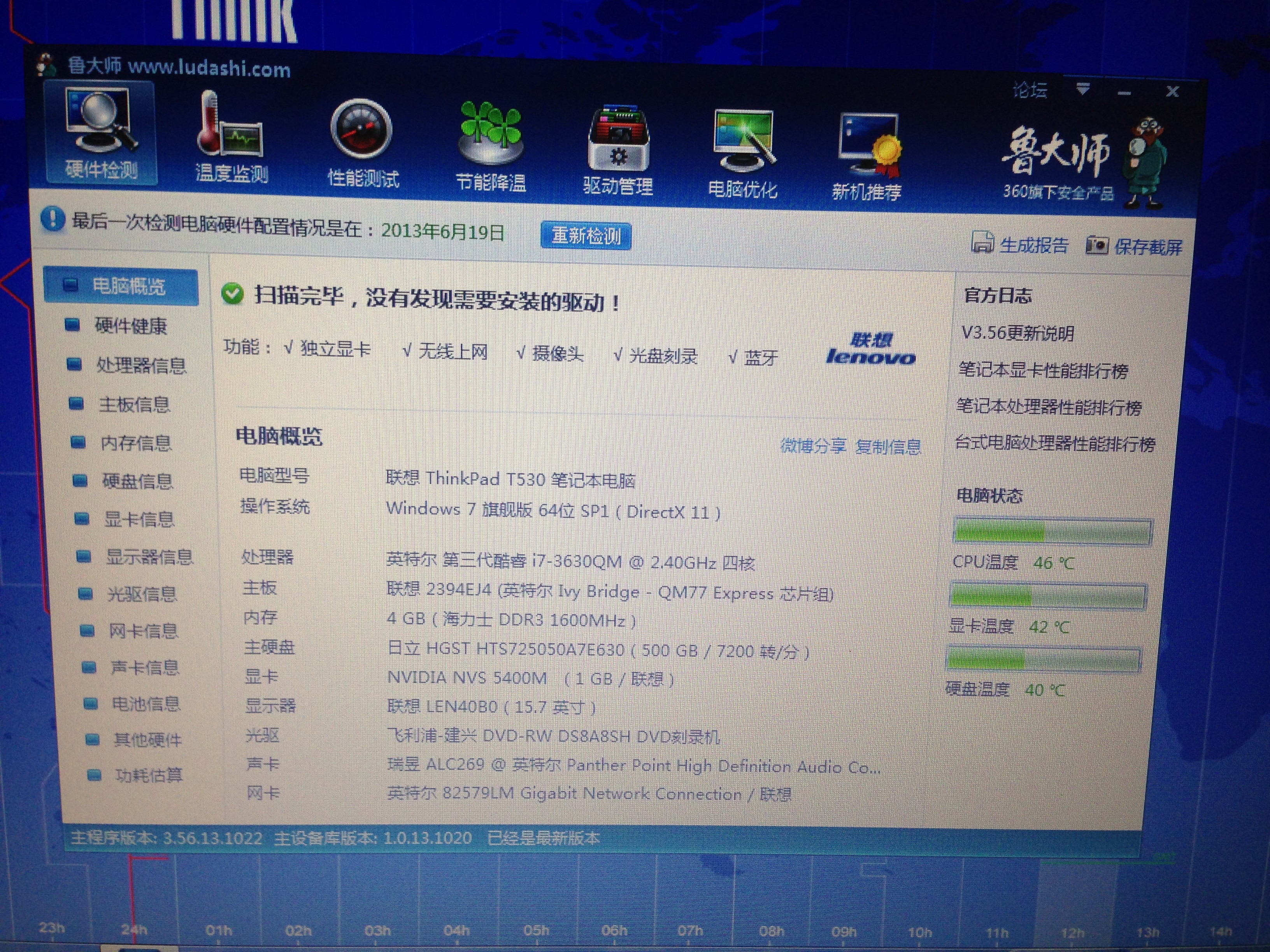Select 电脑概览 in the sidebar

(x=121, y=286)
